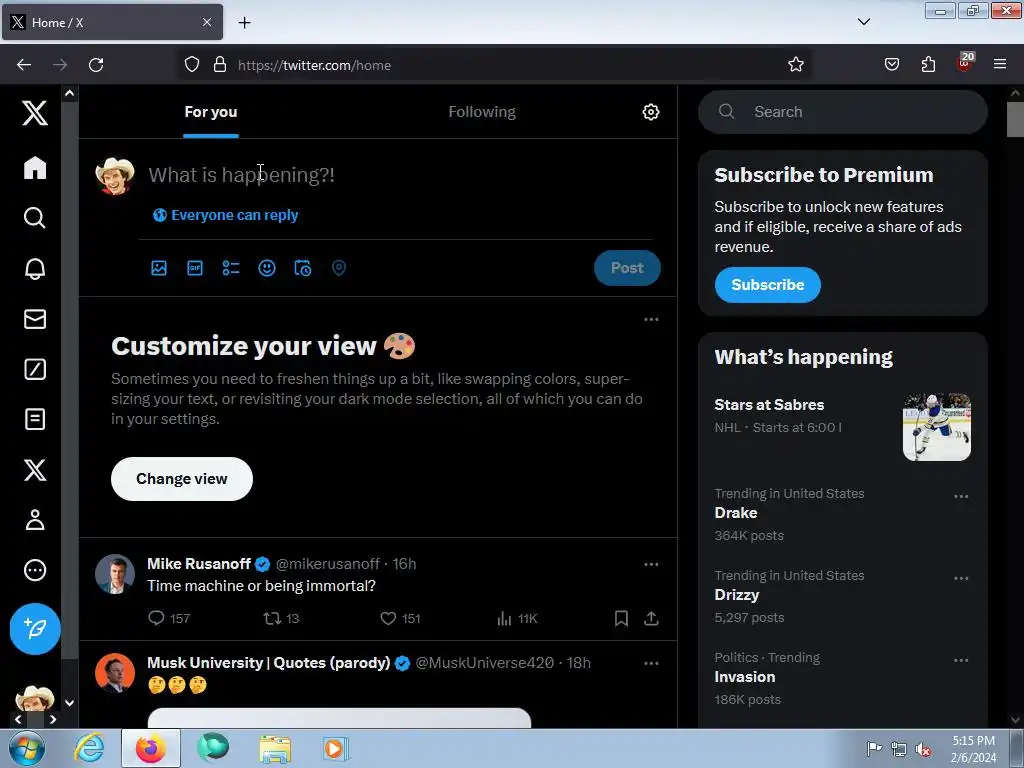Reply to Mike Rusanoff's post
This screenshot has width=1024, height=768.
pos(168,618)
